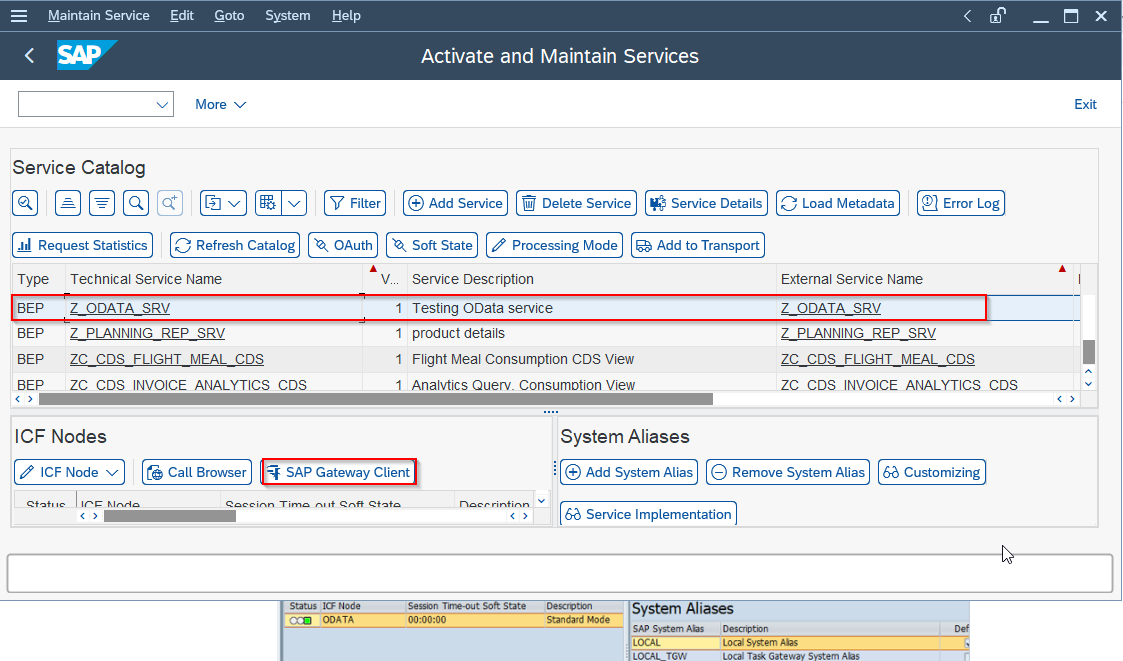Viewport: 1123px width, 661px height.
Task: Click Refresh Catalog button
Action: click(x=235, y=246)
